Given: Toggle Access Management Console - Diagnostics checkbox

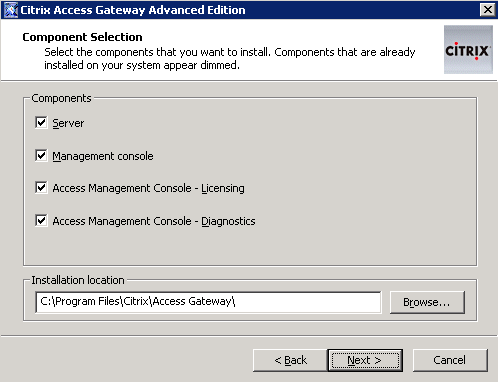Looking at the screenshot, I should tap(41, 220).
